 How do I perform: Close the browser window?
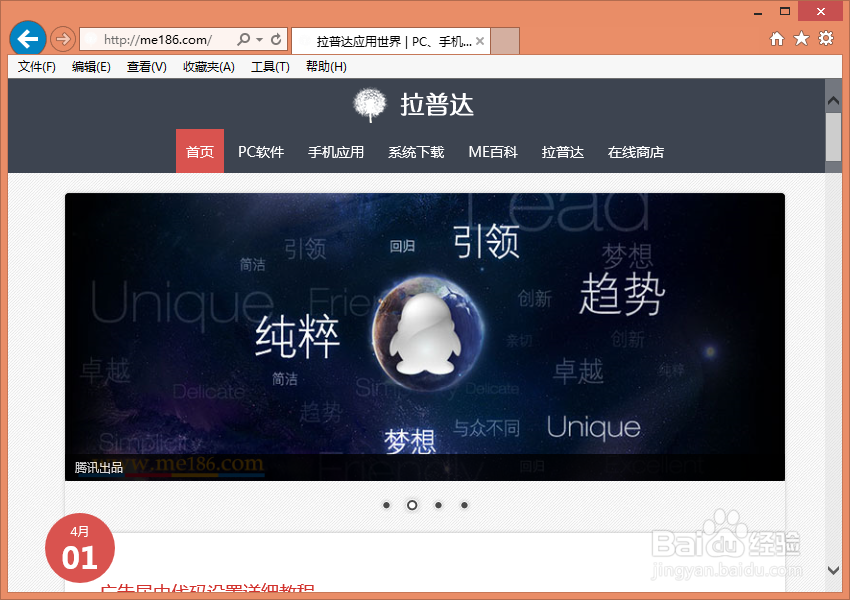pos(821,11)
